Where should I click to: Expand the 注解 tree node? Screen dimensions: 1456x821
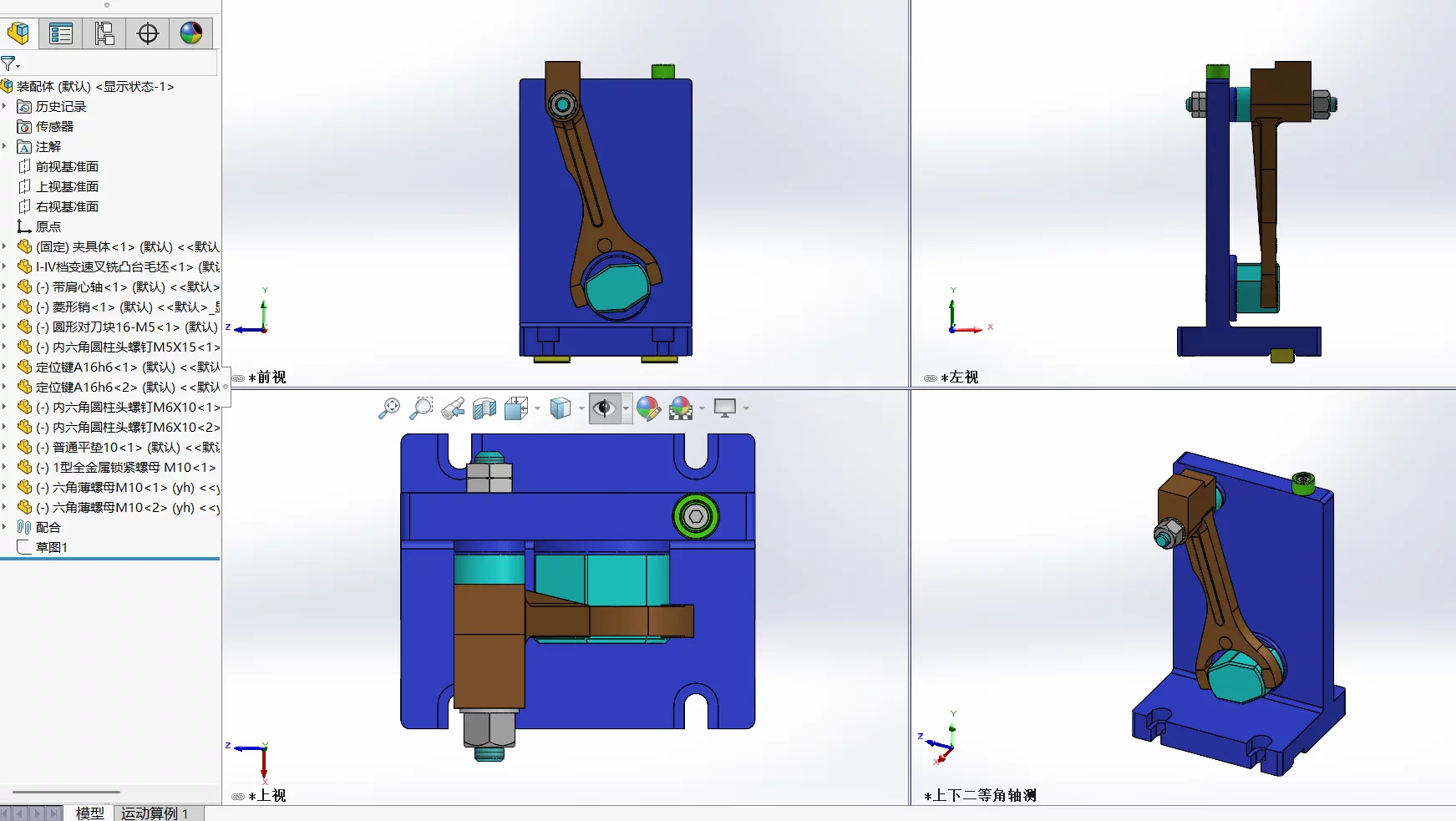click(x=5, y=146)
